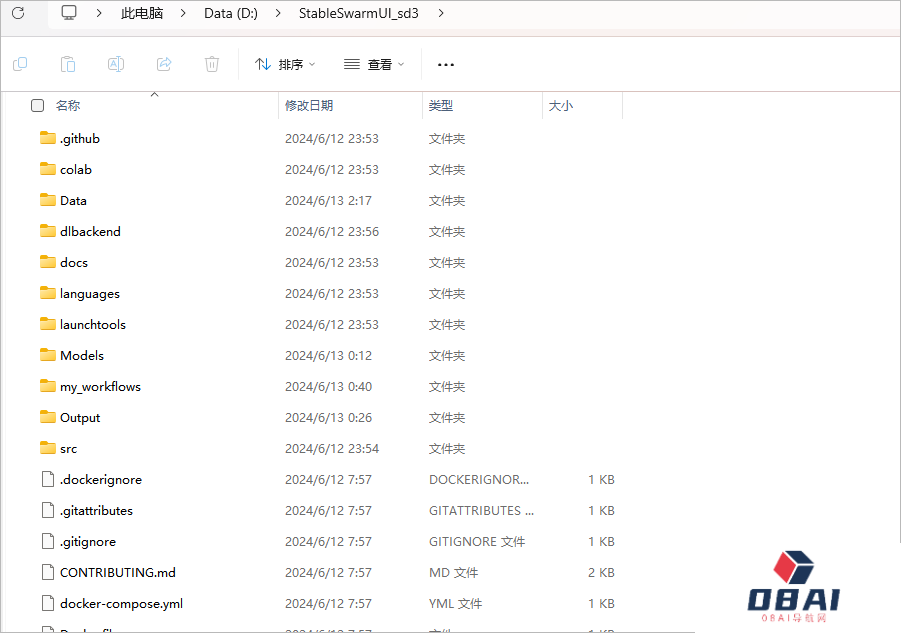The image size is (901, 633).
Task: Expand chevron after StableSwarmUI_sd3 in breadcrumb
Action: (x=441, y=13)
